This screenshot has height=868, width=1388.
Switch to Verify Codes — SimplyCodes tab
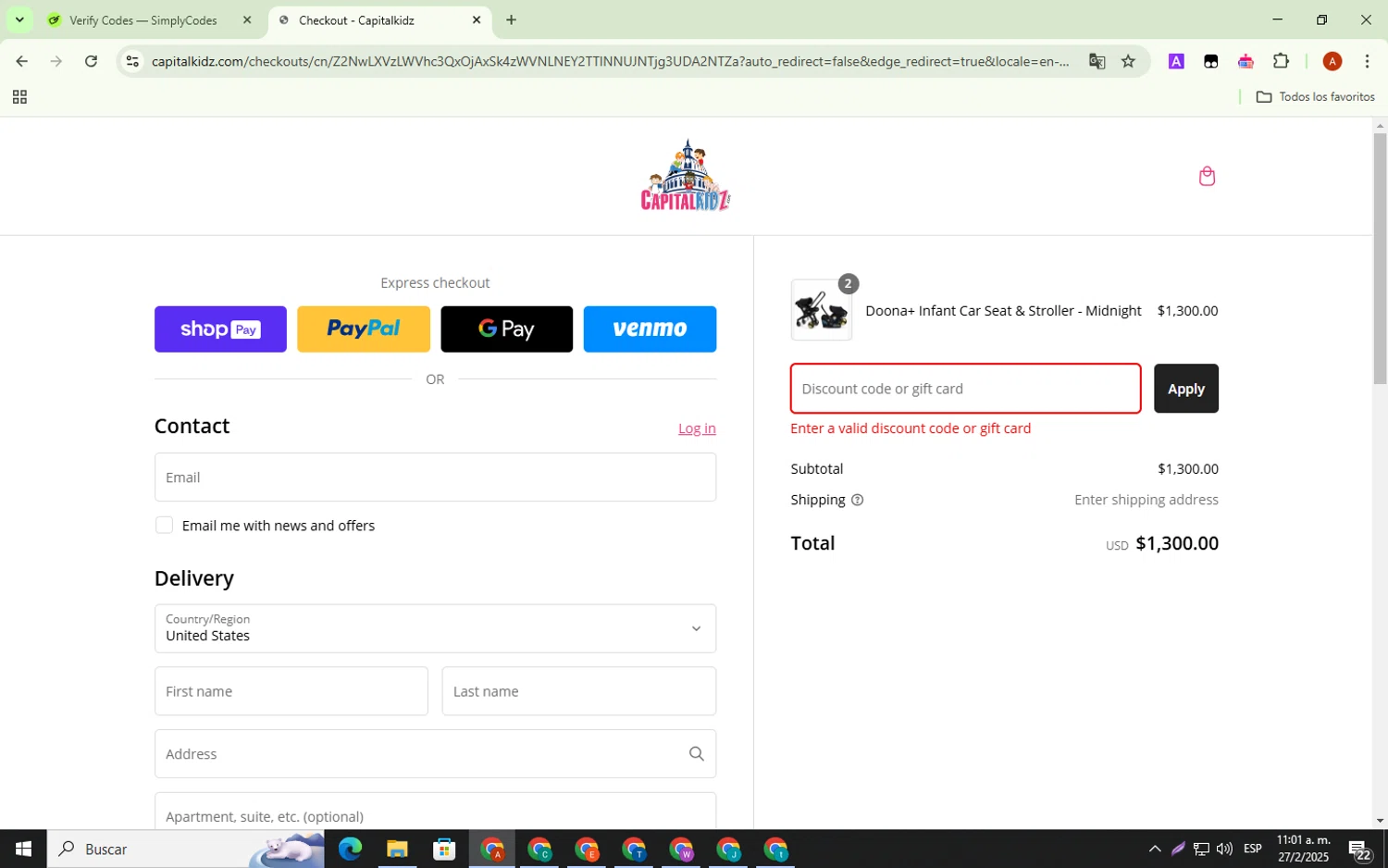143,19
